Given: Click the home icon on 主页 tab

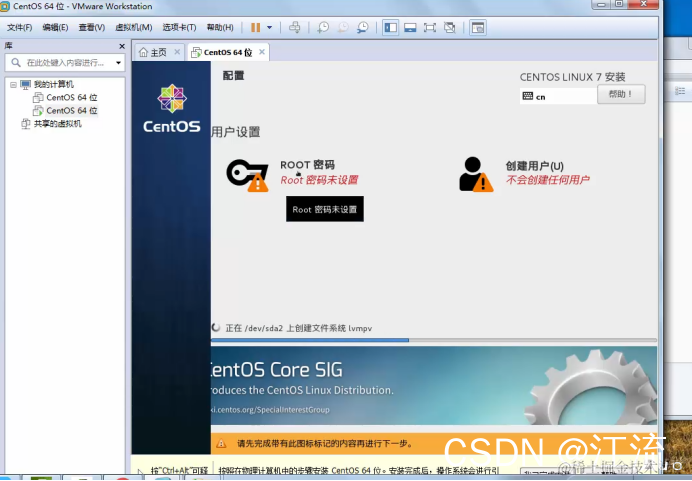Looking at the screenshot, I should (x=143, y=53).
